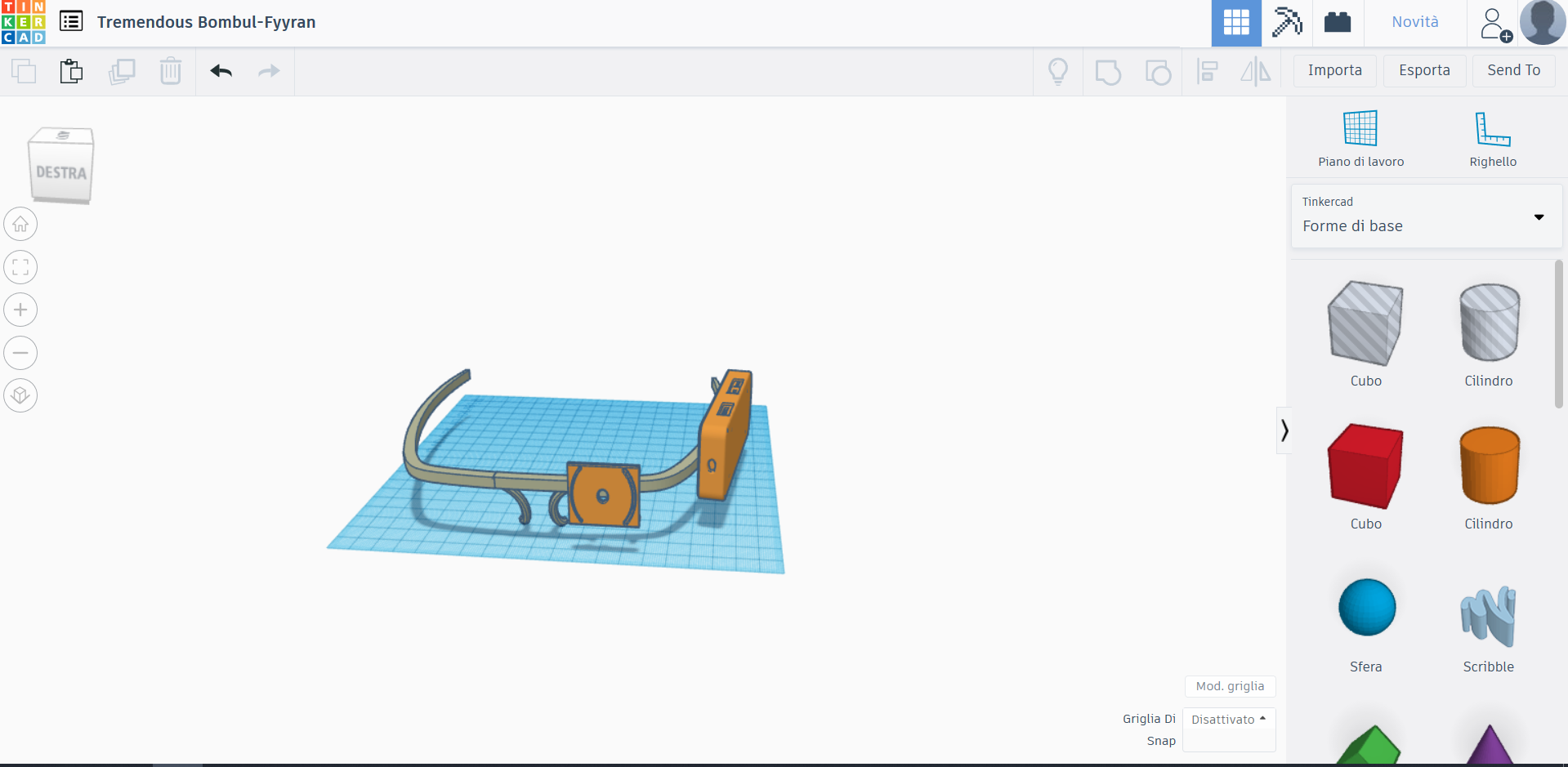1568x767 pixels.
Task: Open the Align tool
Action: (x=1207, y=72)
